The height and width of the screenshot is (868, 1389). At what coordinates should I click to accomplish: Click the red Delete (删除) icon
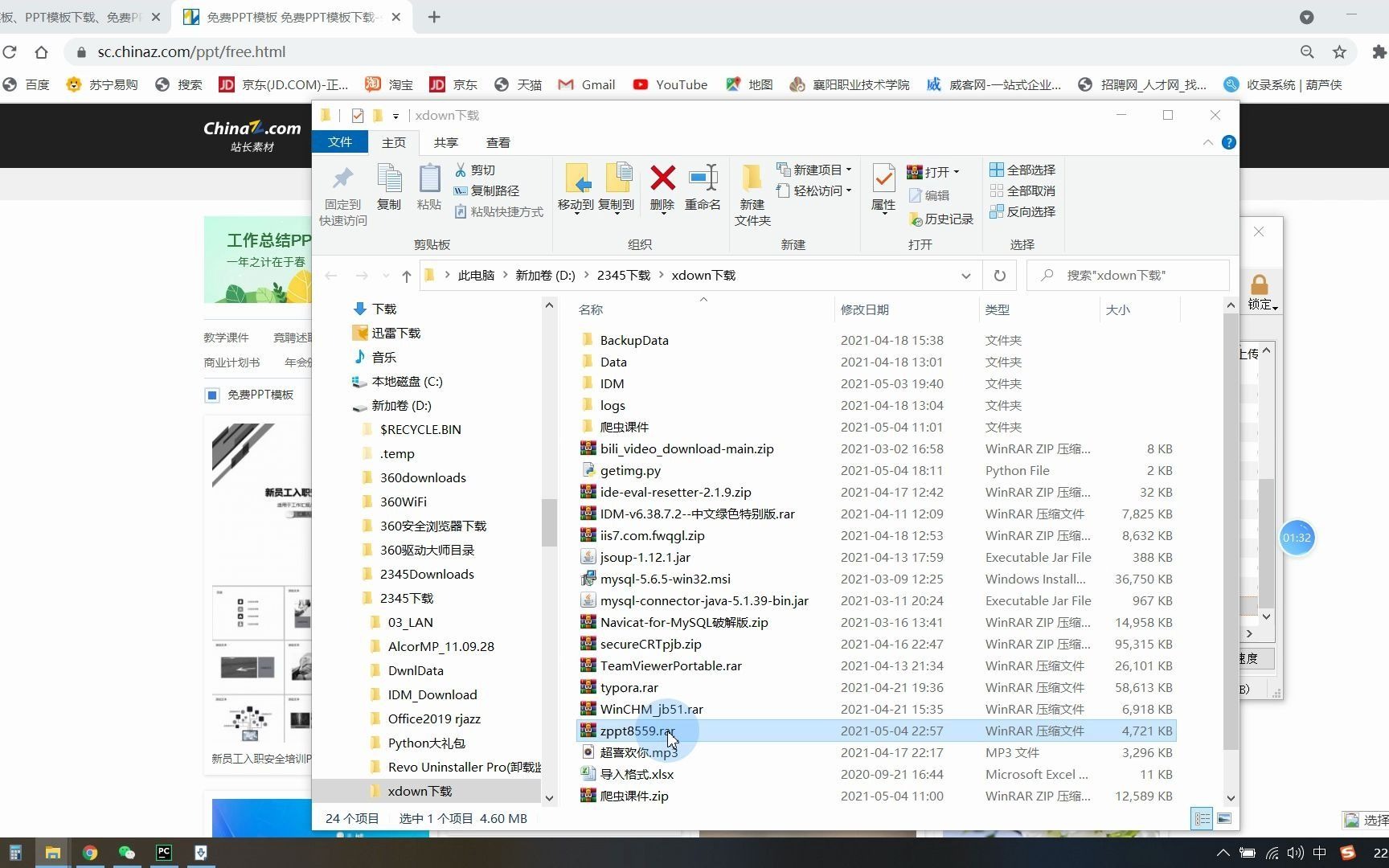point(662,178)
